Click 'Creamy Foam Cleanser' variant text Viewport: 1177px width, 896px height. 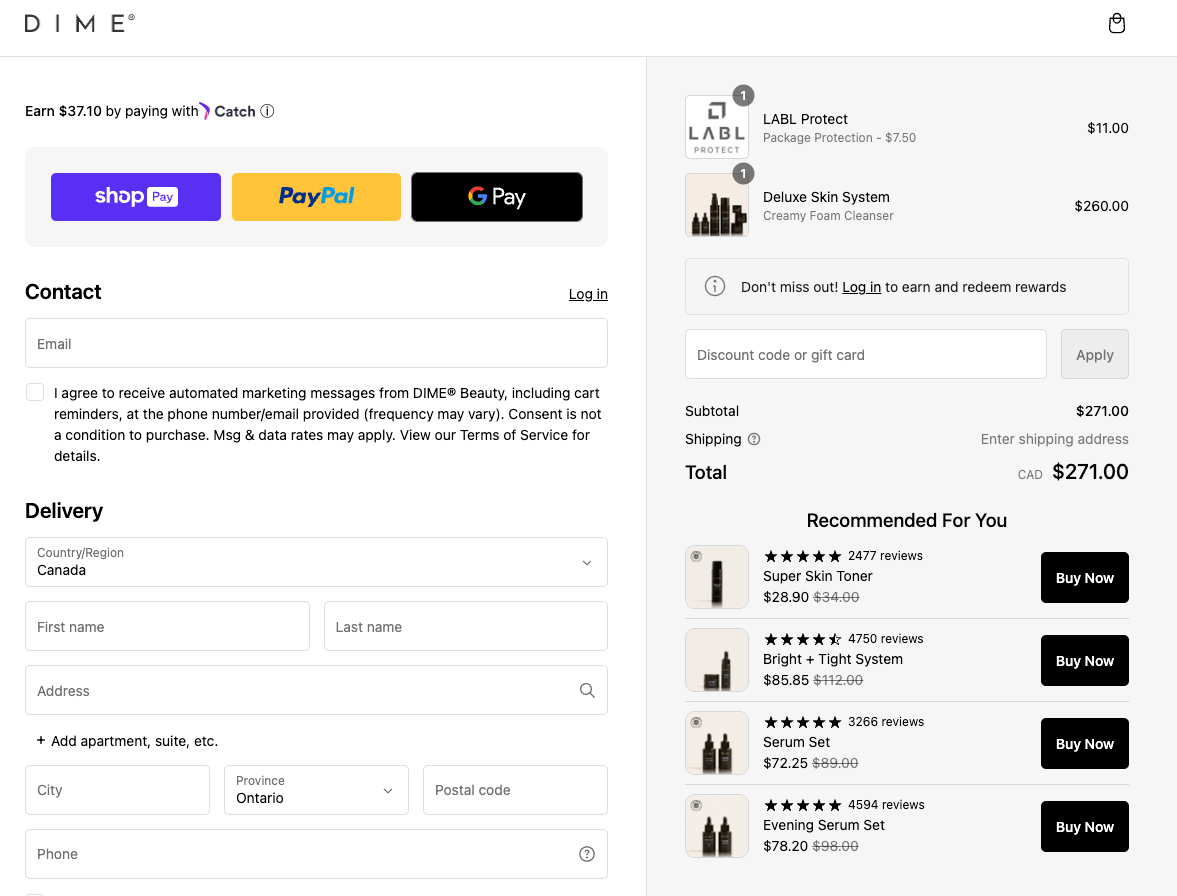828,216
